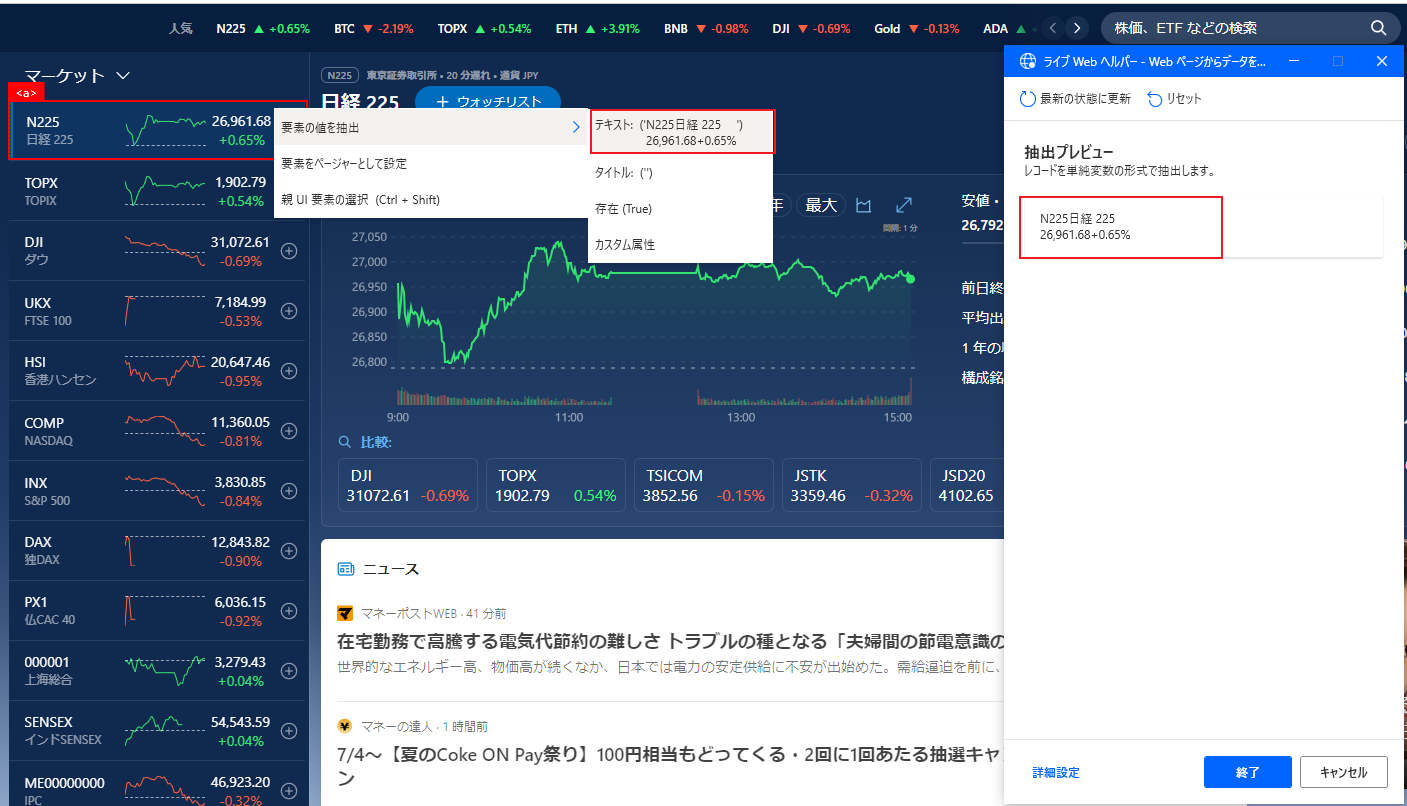The height and width of the screenshot is (806, 1407).
Task: Choose 親 UI 要素の選択 menu item
Action: click(431, 199)
